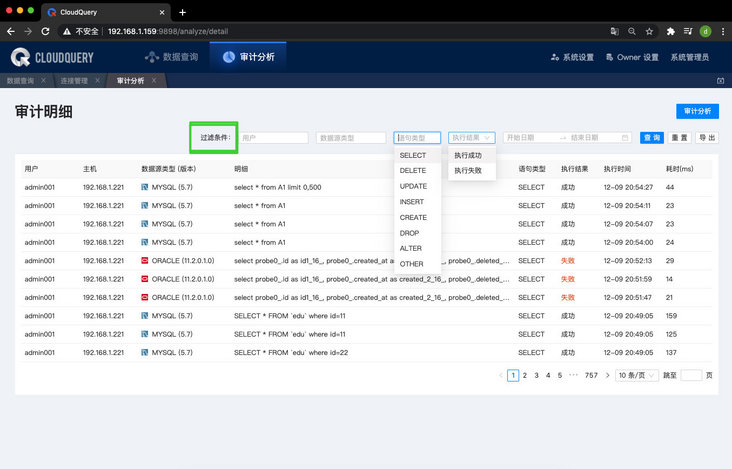The width and height of the screenshot is (732, 469).
Task: Click the 跳至 page number input
Action: coord(691,375)
